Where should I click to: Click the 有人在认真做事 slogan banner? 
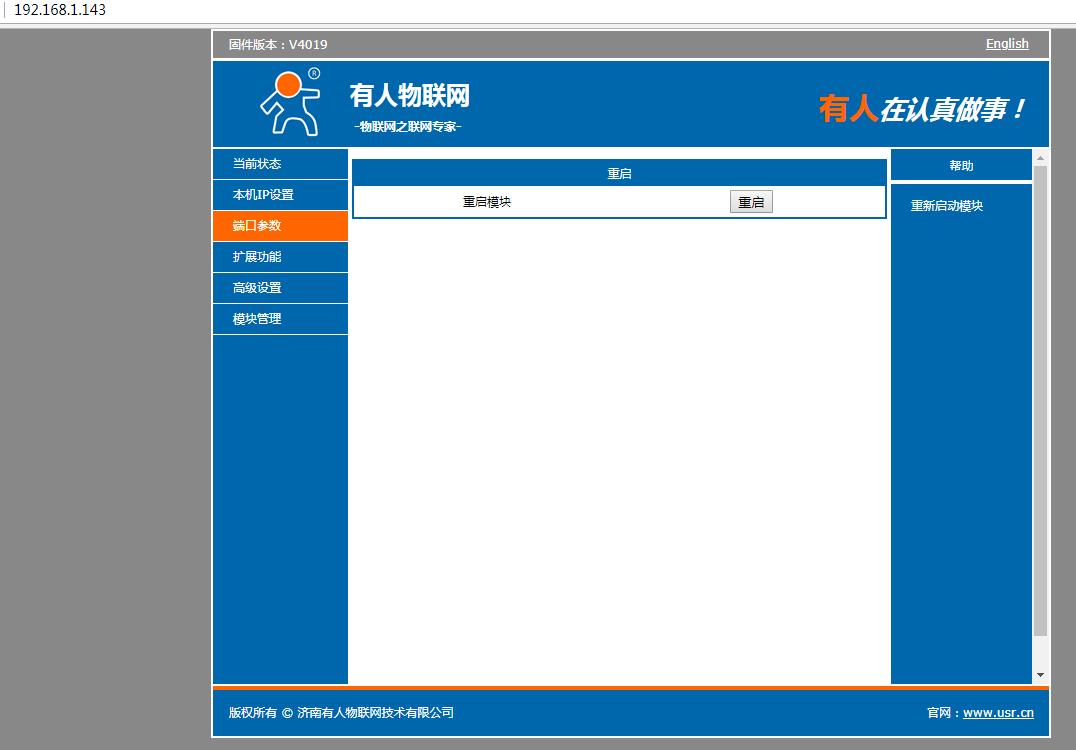922,109
